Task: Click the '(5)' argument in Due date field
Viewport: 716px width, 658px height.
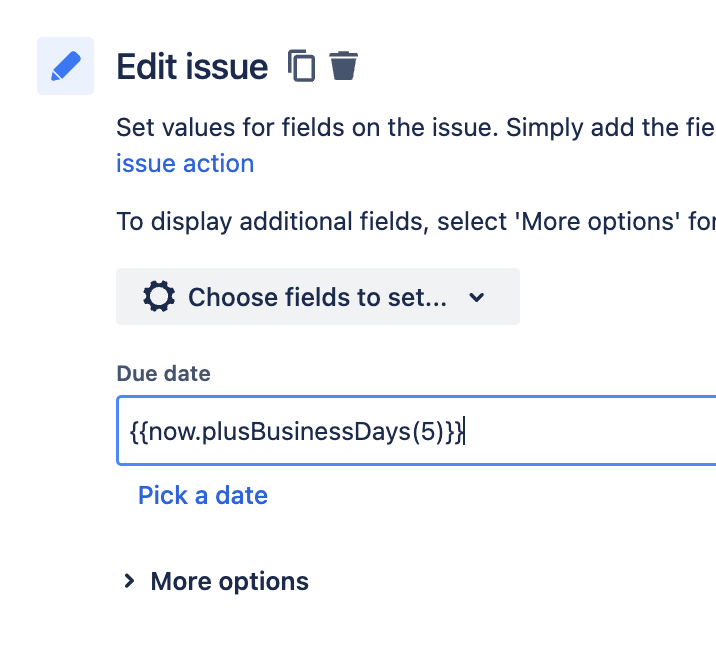Action: click(x=428, y=432)
